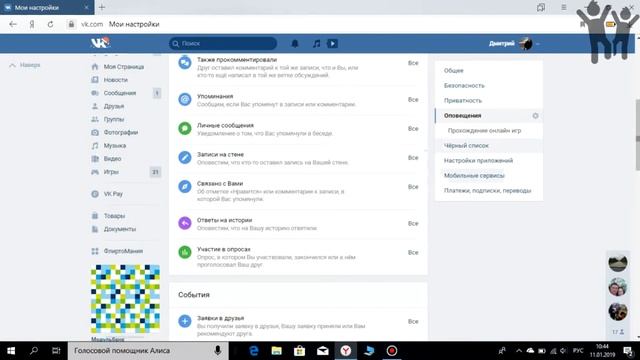Click the Yandex Browser taskbar icon
The width and height of the screenshot is (640, 360).
346,351
